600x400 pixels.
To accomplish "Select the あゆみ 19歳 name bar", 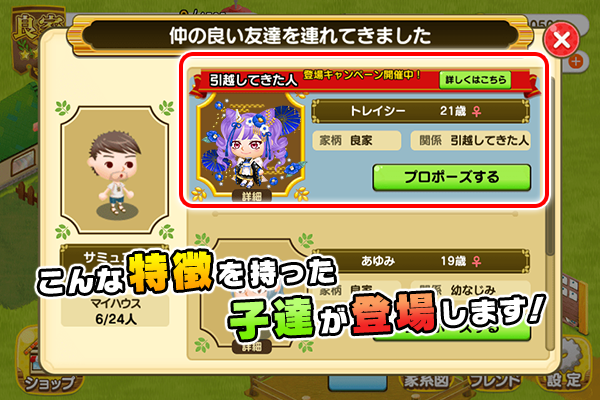I will 421,261.
